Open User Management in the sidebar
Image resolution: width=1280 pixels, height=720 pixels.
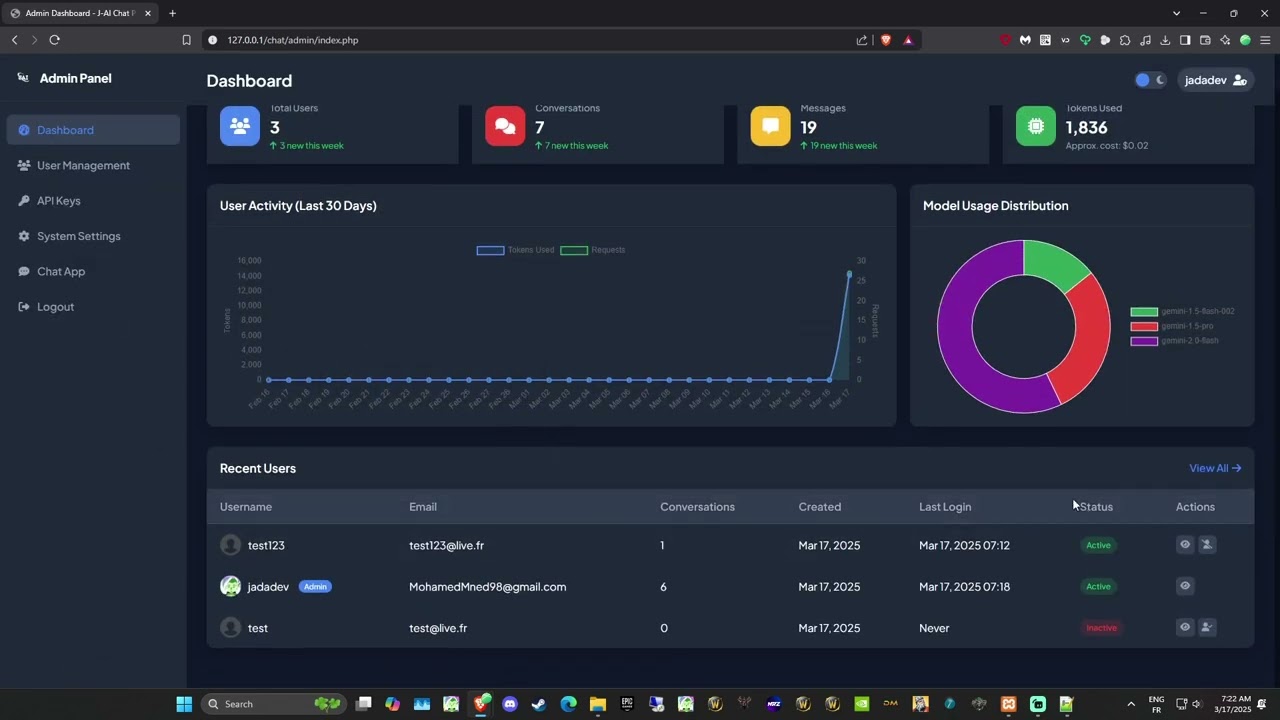tap(93, 165)
